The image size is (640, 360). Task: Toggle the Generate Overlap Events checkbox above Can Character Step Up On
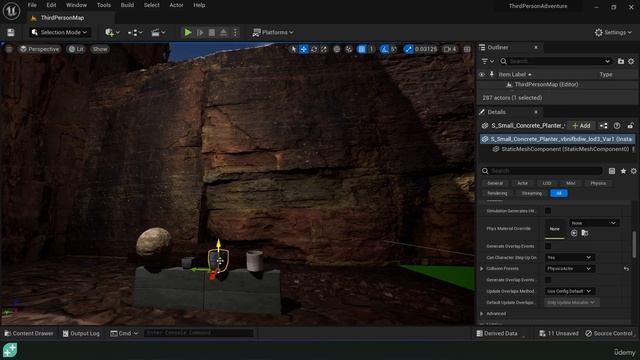(x=548, y=247)
